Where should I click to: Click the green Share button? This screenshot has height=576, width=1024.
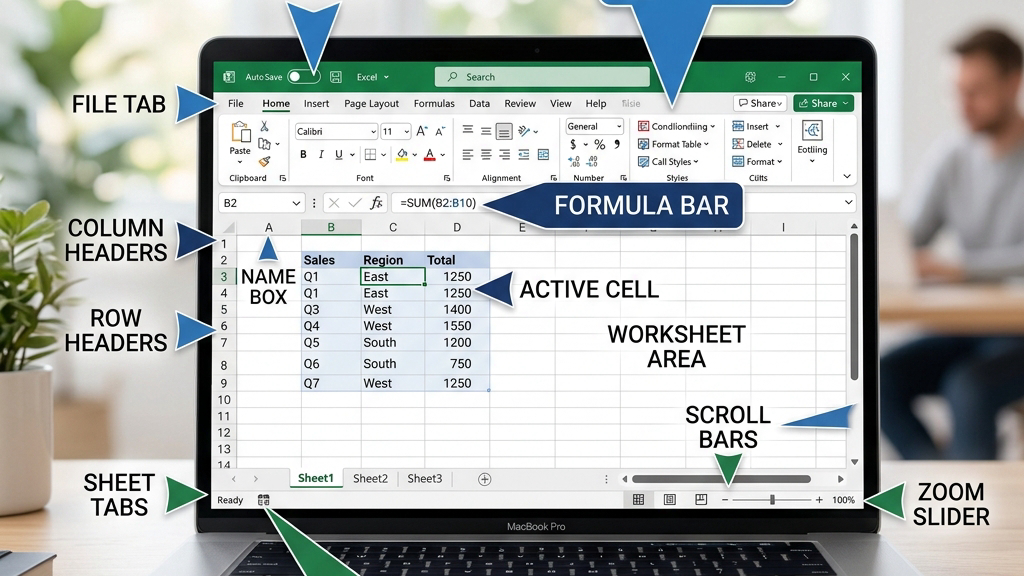[x=824, y=103]
